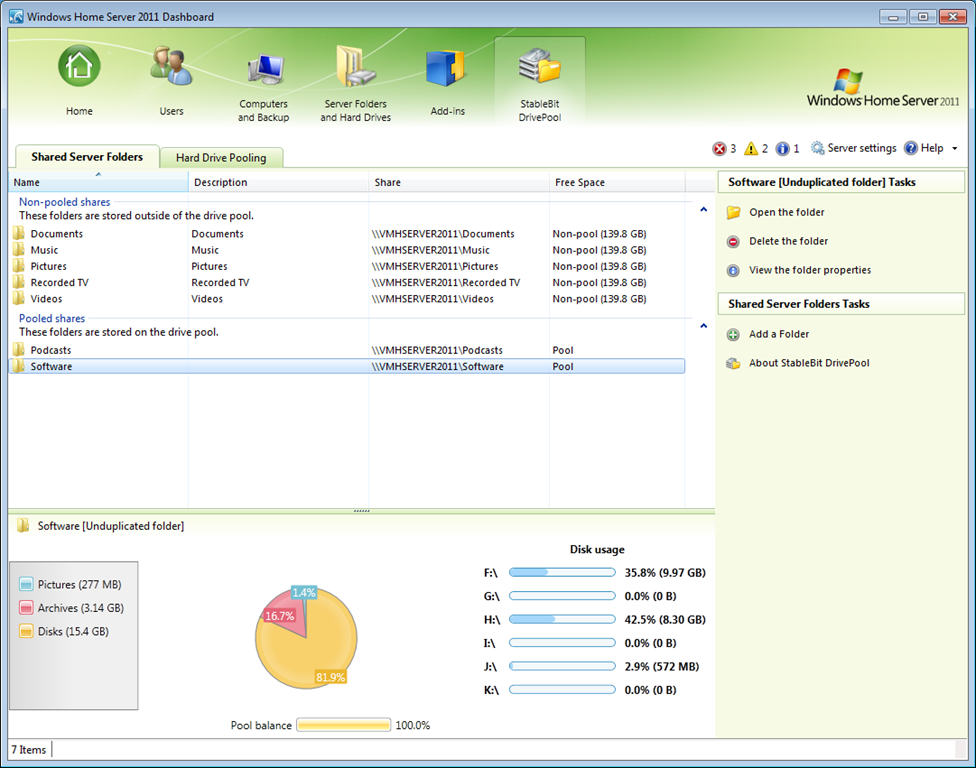Click the blue Help question mark icon
The width and height of the screenshot is (976, 768).
(x=911, y=148)
